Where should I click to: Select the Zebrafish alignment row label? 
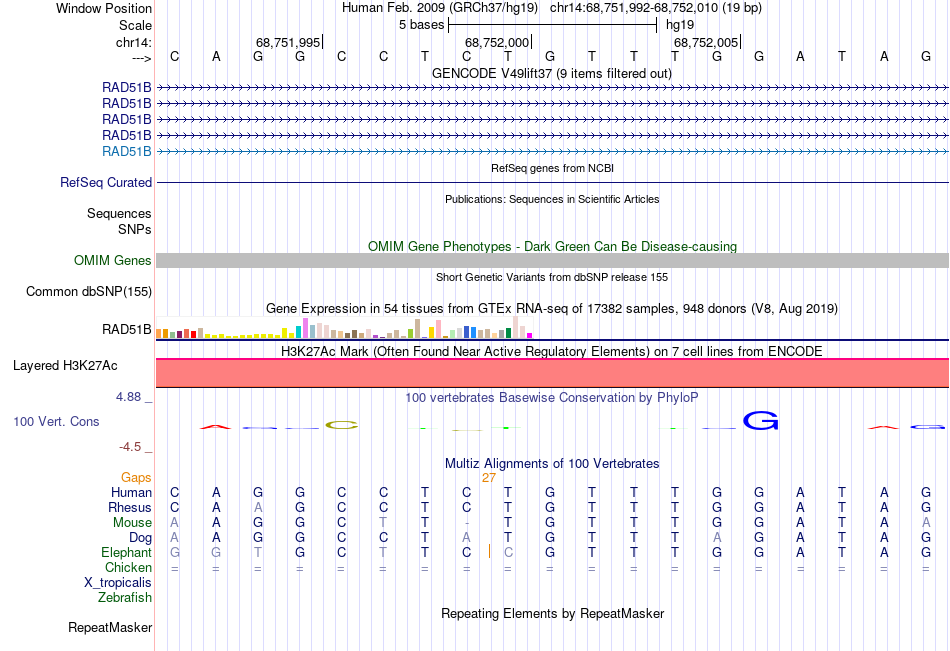125,598
